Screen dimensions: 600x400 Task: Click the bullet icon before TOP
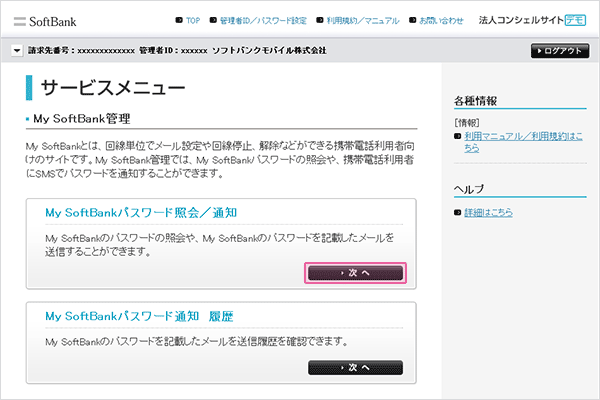pos(179,20)
